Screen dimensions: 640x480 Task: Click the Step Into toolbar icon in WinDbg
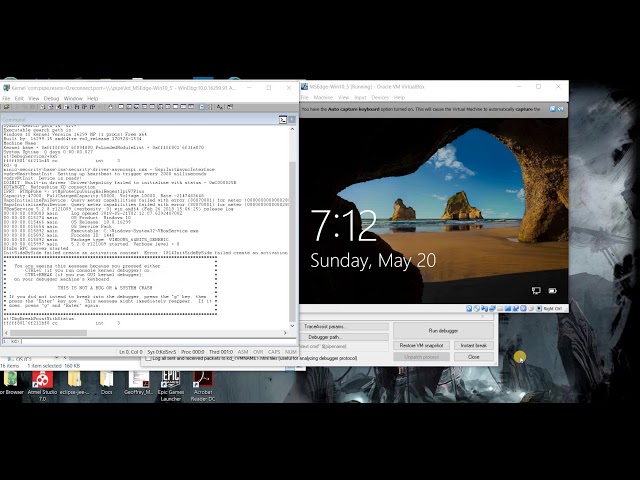[77, 107]
